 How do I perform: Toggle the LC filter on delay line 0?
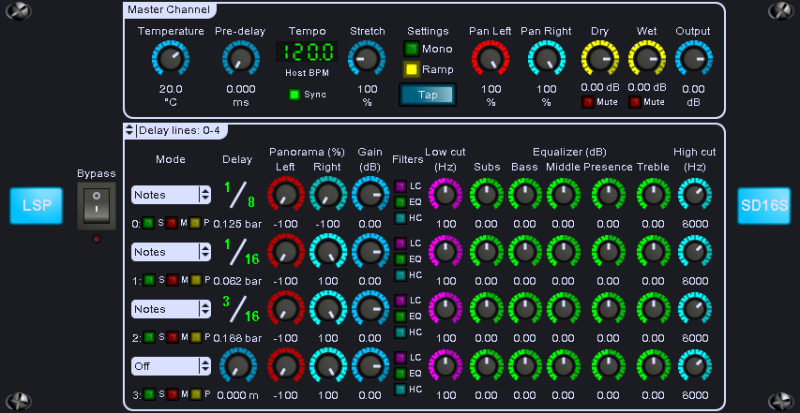(400, 186)
